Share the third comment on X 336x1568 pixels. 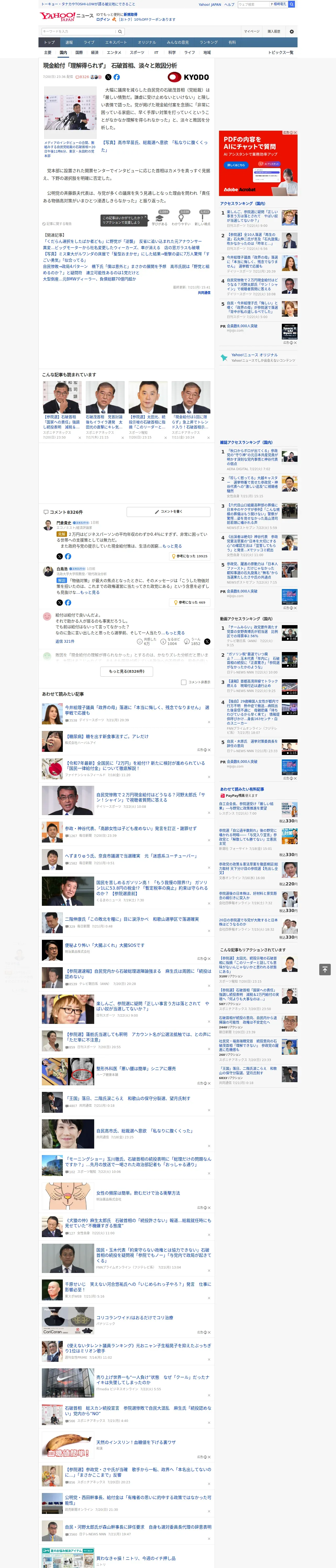207,642
